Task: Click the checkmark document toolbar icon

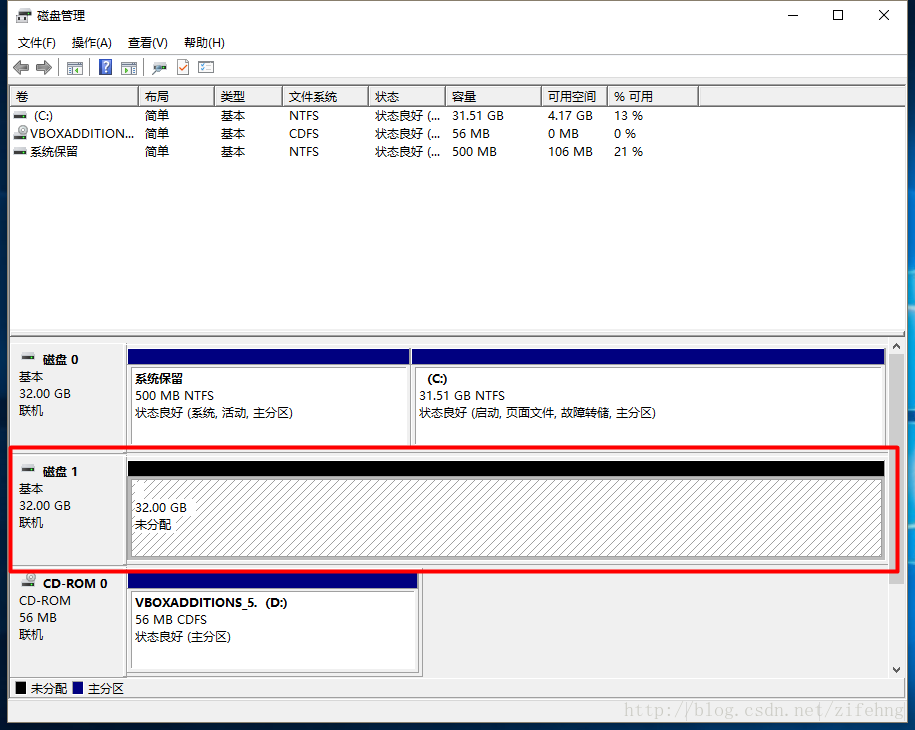Action: click(x=183, y=67)
